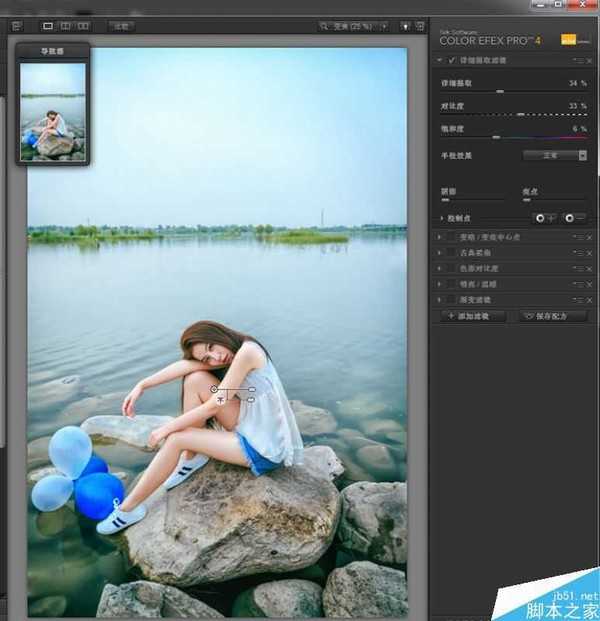The image size is (600, 621).
Task: Click the 添加滤镜 button
Action: pos(473,316)
